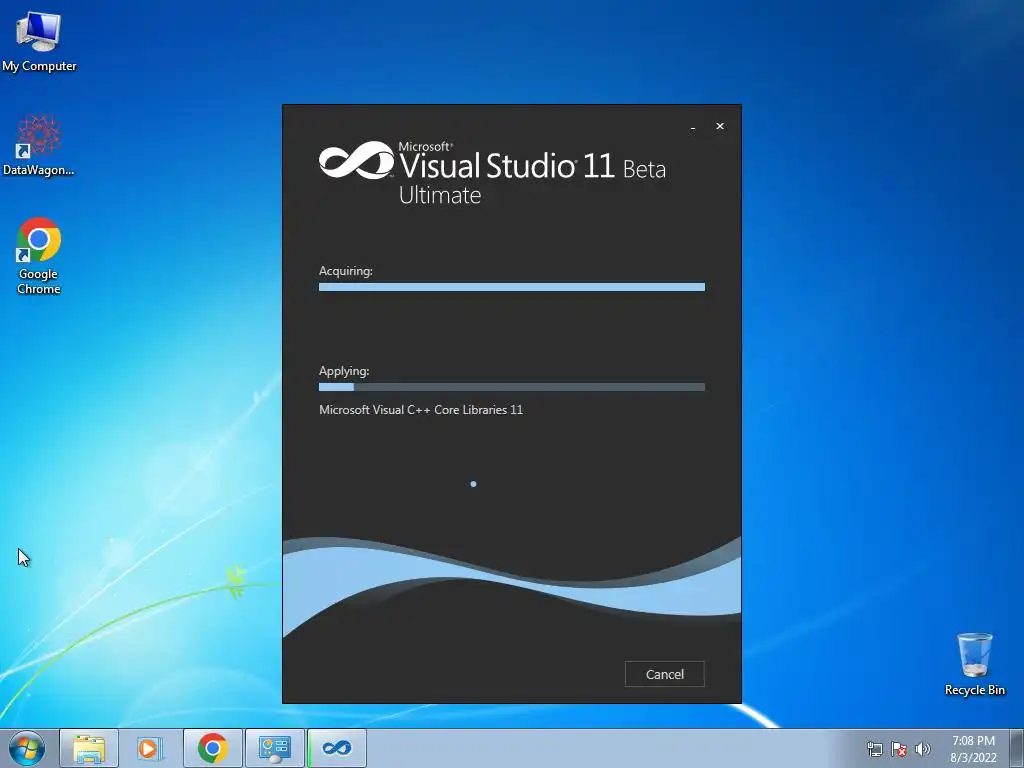Select the Microsoft Visual C++ Core Libraries text
1024x768 pixels.
[421, 410]
